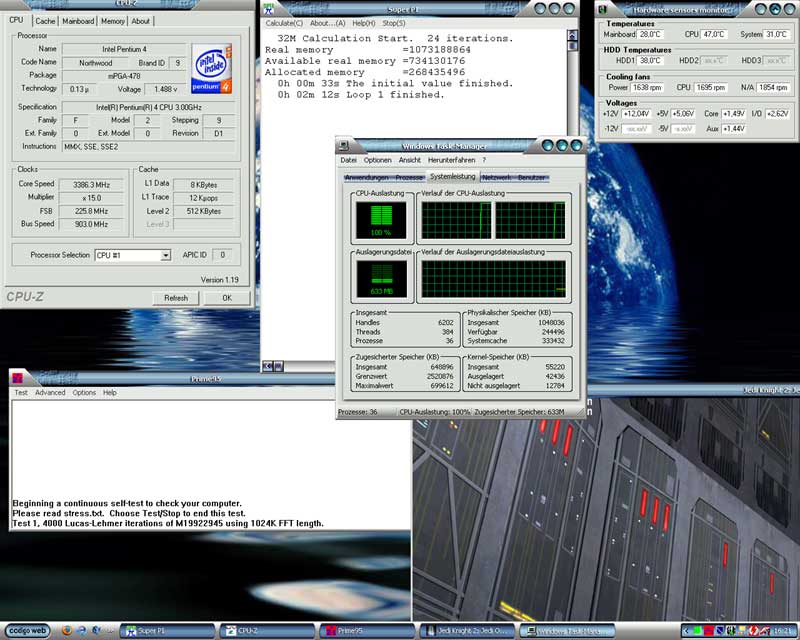This screenshot has width=800, height=640.
Task: Click the Core Speed value 3386.3 MHz
Action: (91, 185)
